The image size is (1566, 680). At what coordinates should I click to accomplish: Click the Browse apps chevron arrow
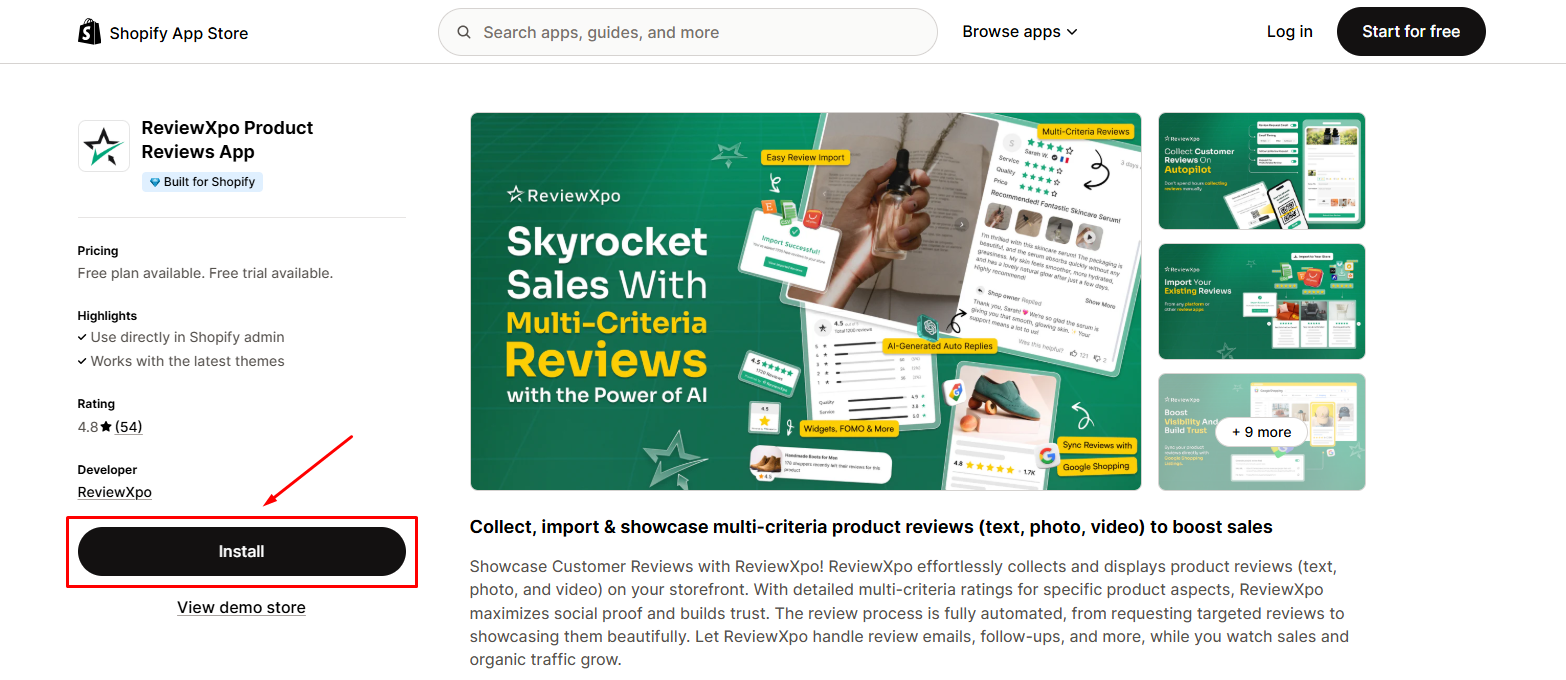click(1072, 32)
